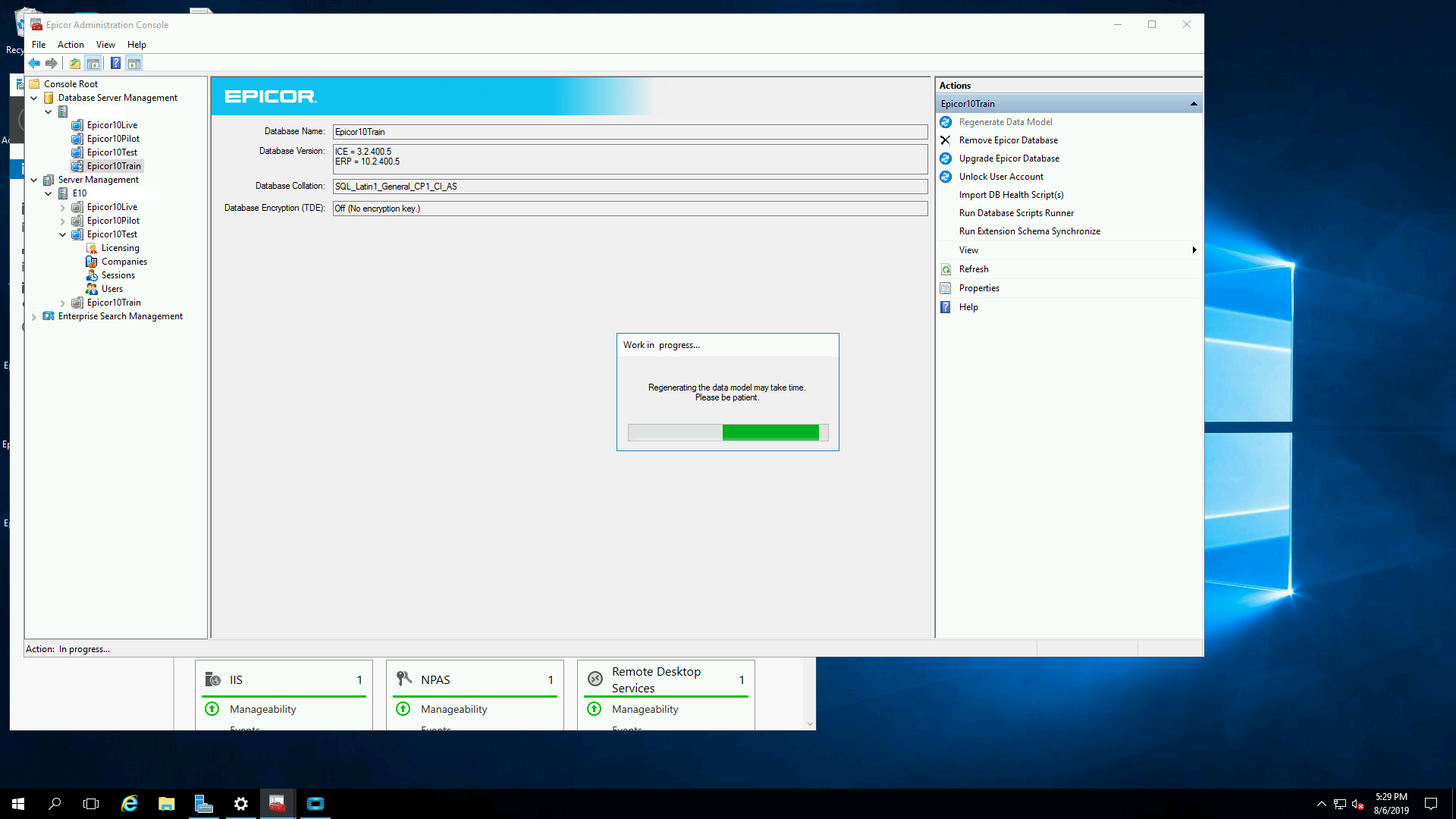
Task: Click the system tray clock
Action: [x=1392, y=804]
